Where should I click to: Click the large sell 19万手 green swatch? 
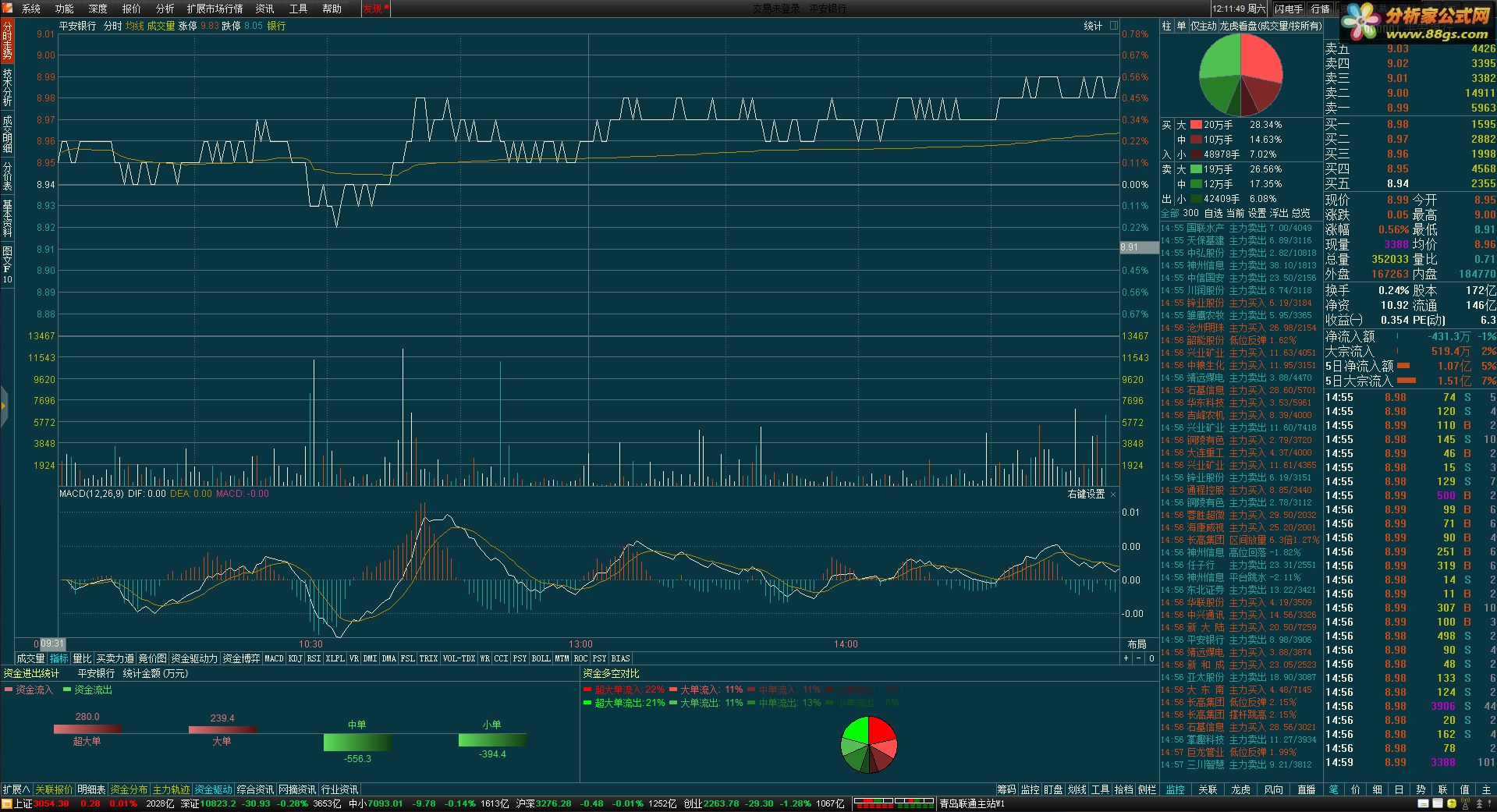click(x=1196, y=169)
